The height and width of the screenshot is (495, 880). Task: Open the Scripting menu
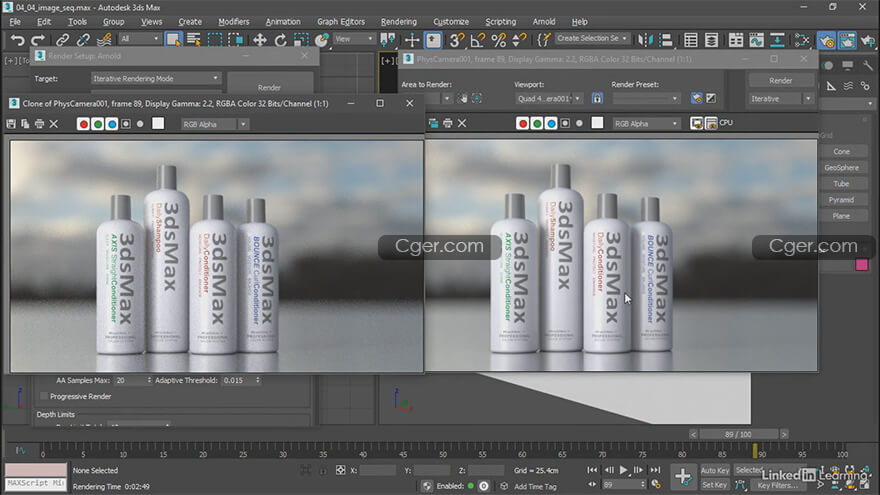tap(501, 21)
